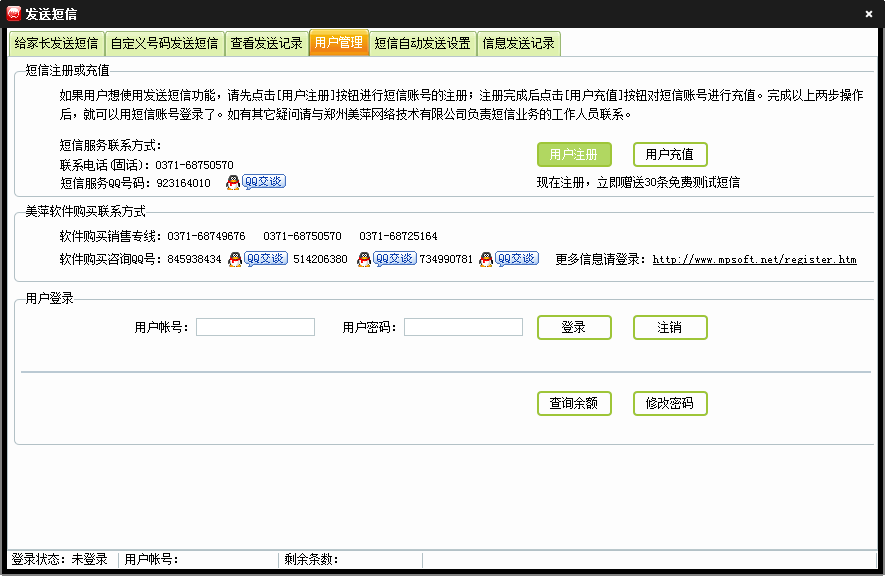Open the 短信自动发送设置 tab
The height and width of the screenshot is (576, 885).
click(422, 44)
